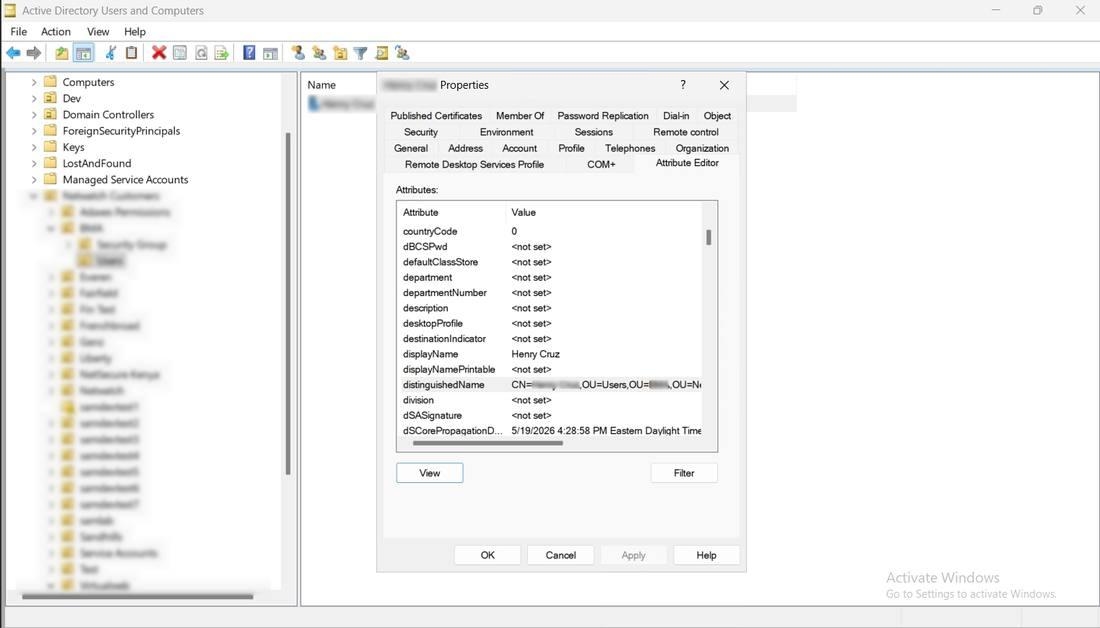
Task: Open the File menu
Action: 19,32
